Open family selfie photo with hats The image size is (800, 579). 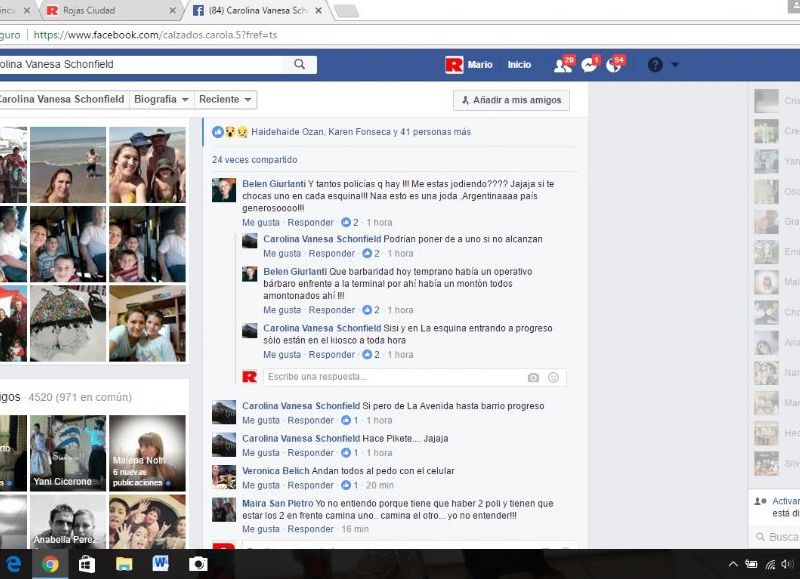(147, 165)
